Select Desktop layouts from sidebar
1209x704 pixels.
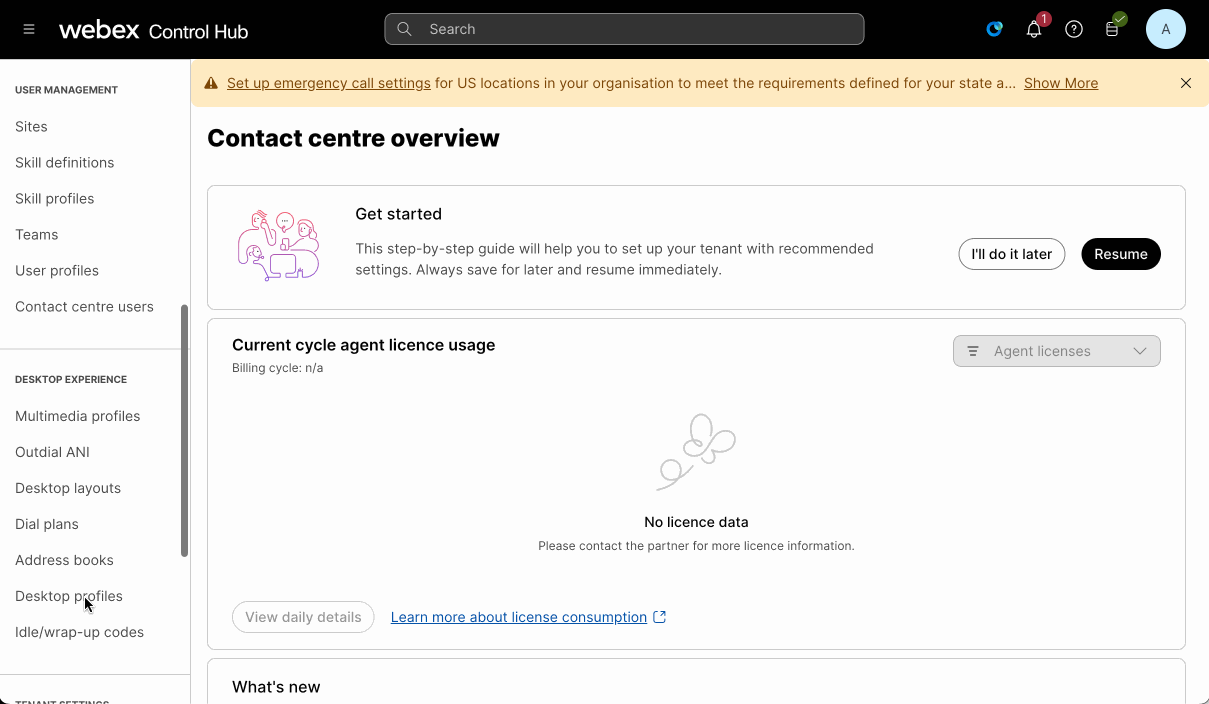(68, 488)
